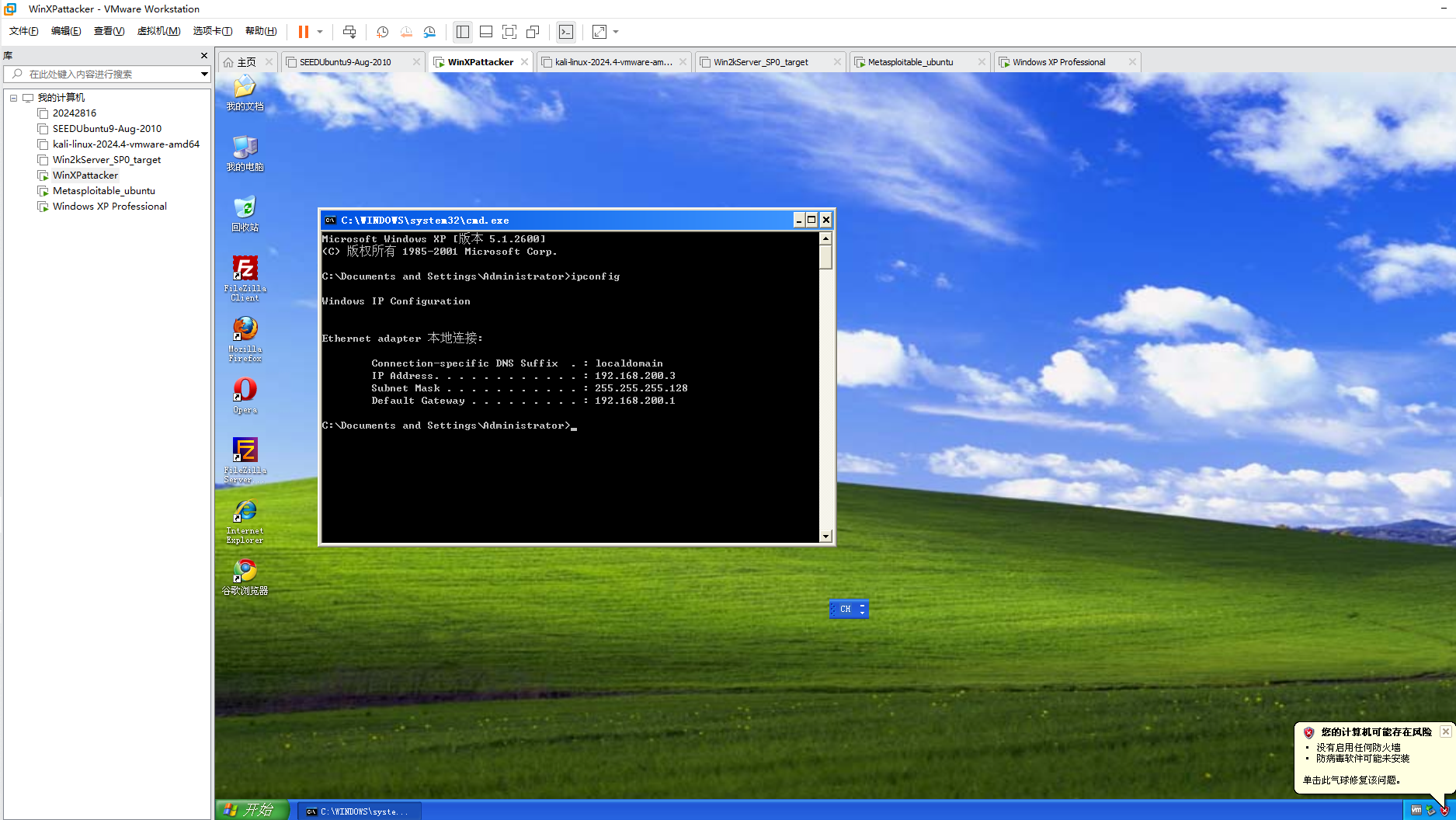This screenshot has height=820, width=1456.
Task: Click the stretch guest display icon
Action: [599, 32]
